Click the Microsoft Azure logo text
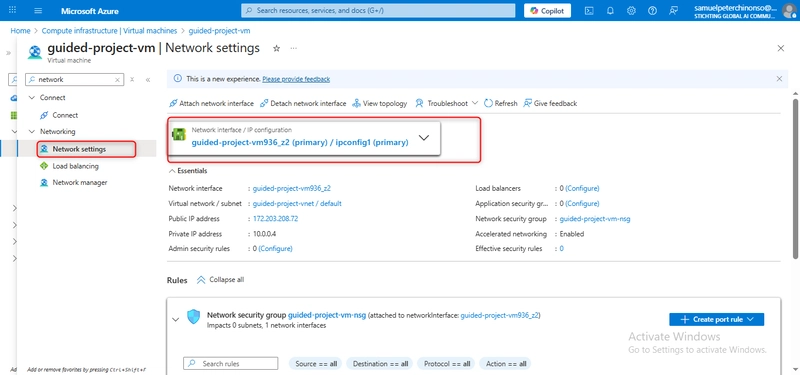Screen dimensions: 800x375 point(90,11)
